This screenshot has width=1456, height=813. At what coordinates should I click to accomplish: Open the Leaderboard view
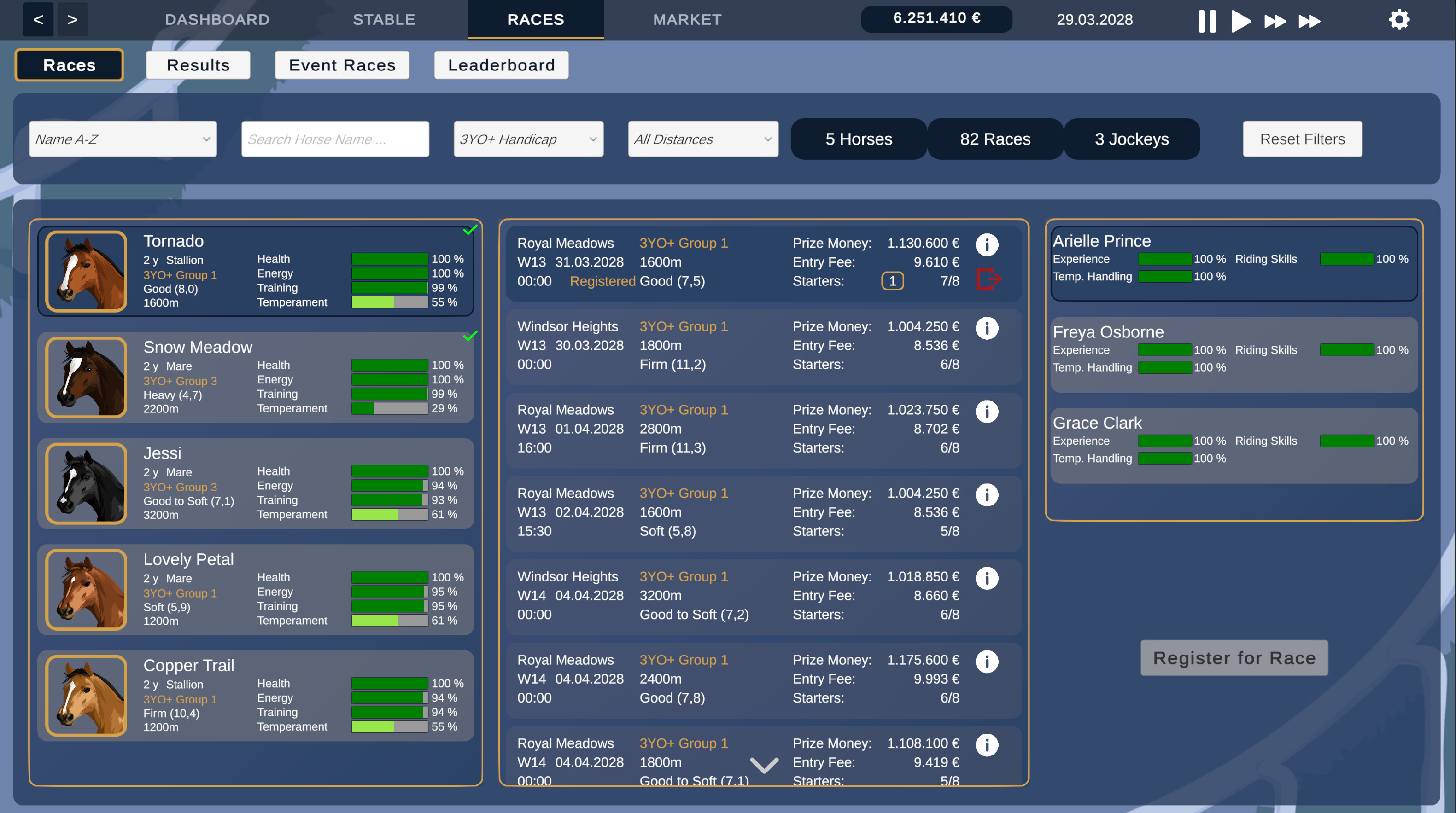501,64
